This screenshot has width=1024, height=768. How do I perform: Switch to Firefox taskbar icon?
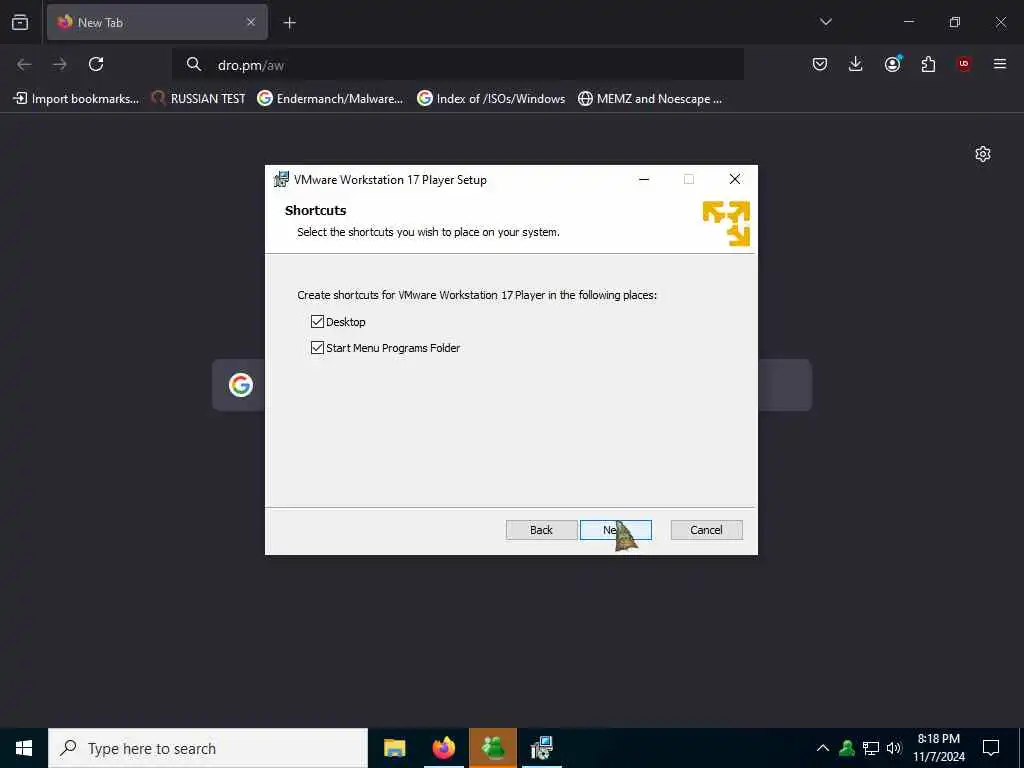pos(443,748)
